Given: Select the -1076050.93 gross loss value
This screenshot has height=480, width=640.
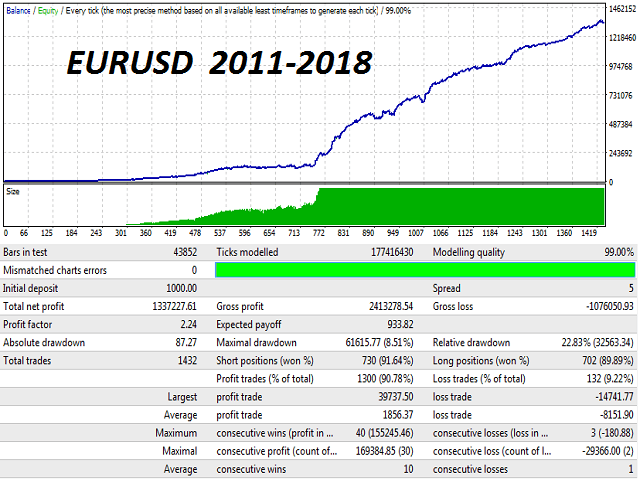Looking at the screenshot, I should 610,307.
